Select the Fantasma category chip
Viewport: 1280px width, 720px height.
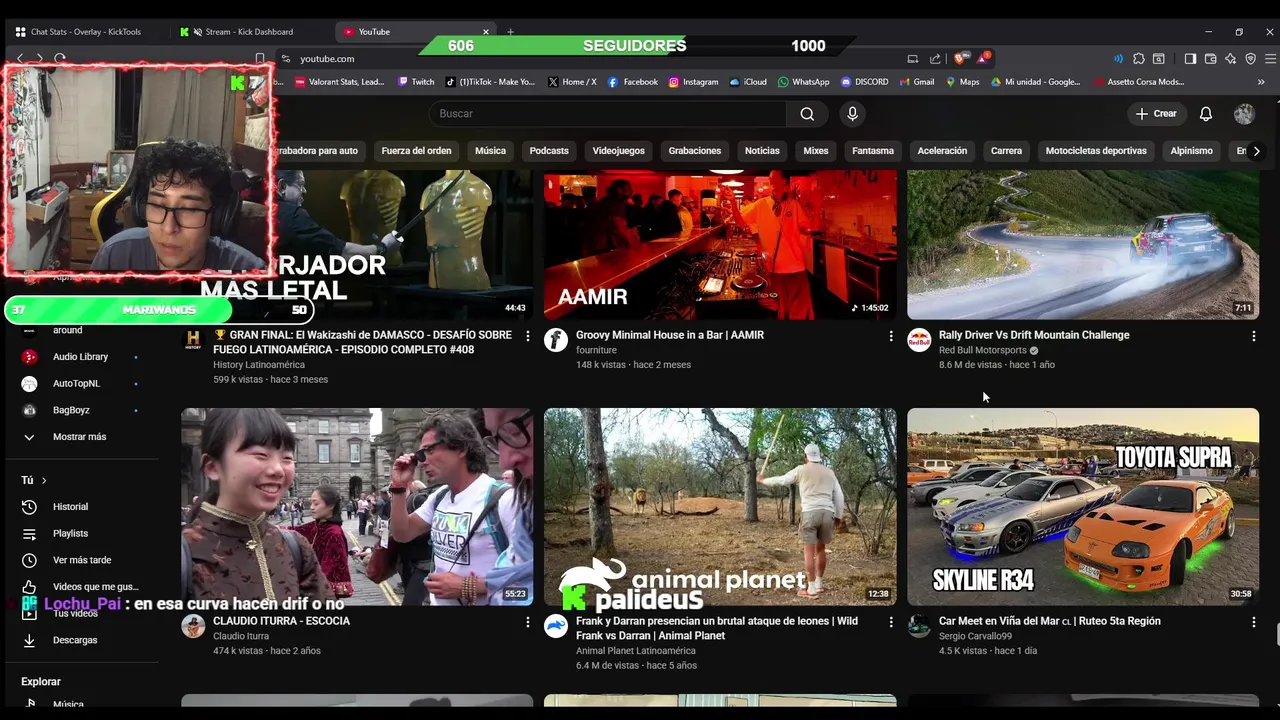click(x=873, y=151)
